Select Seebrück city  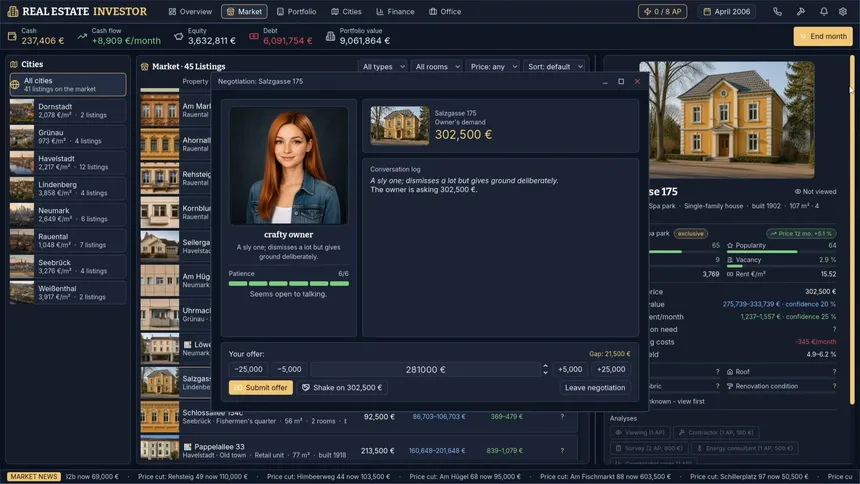(x=67, y=267)
